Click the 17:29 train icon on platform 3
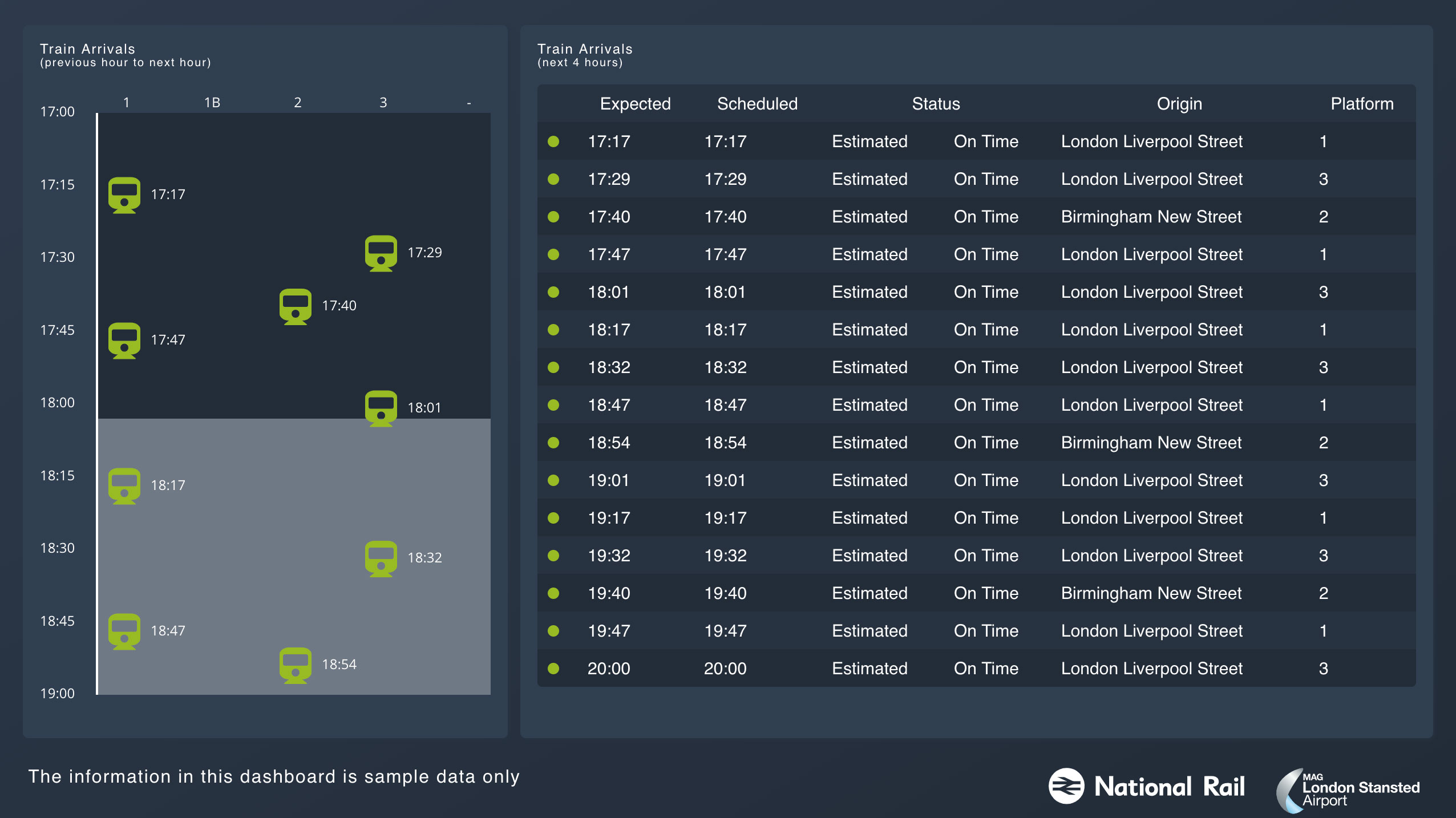1456x818 pixels. [x=381, y=253]
